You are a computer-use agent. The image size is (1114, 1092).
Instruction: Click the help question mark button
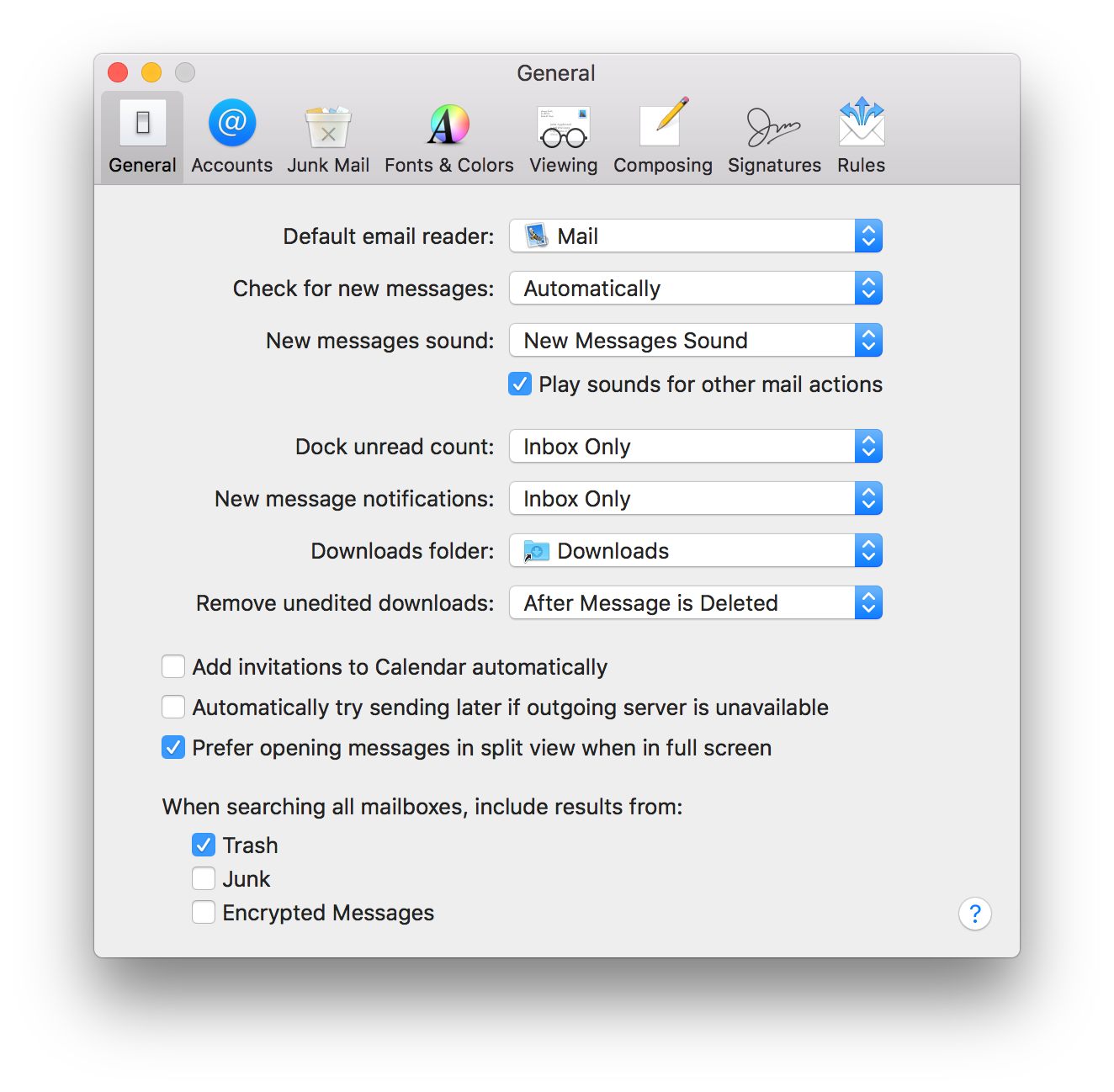click(x=975, y=914)
